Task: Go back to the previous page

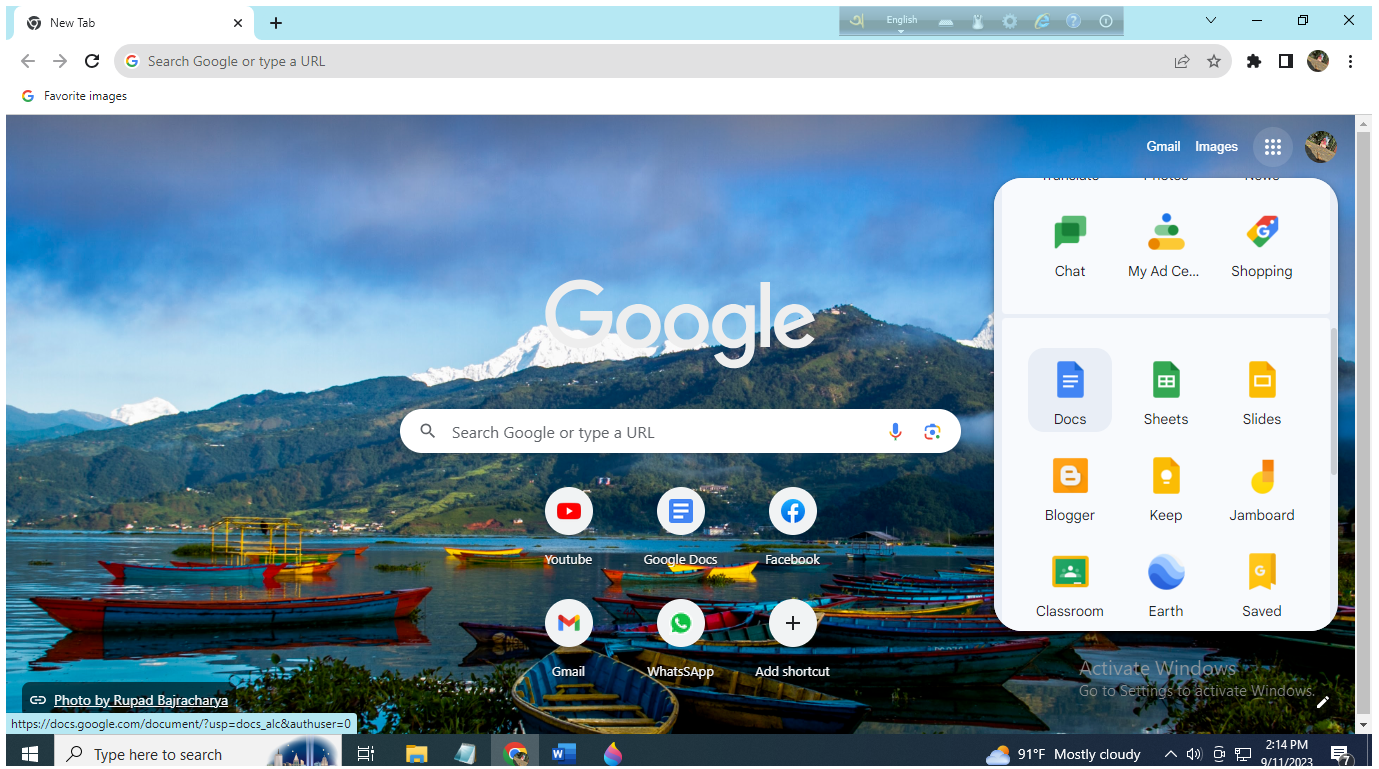Action: (x=28, y=61)
